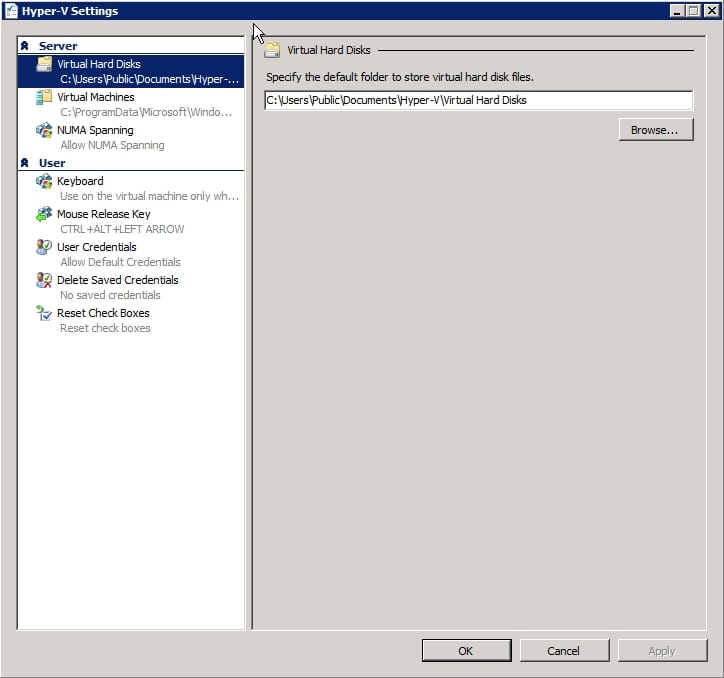Collapse the User section header
This screenshot has width=724, height=678.
24,163
